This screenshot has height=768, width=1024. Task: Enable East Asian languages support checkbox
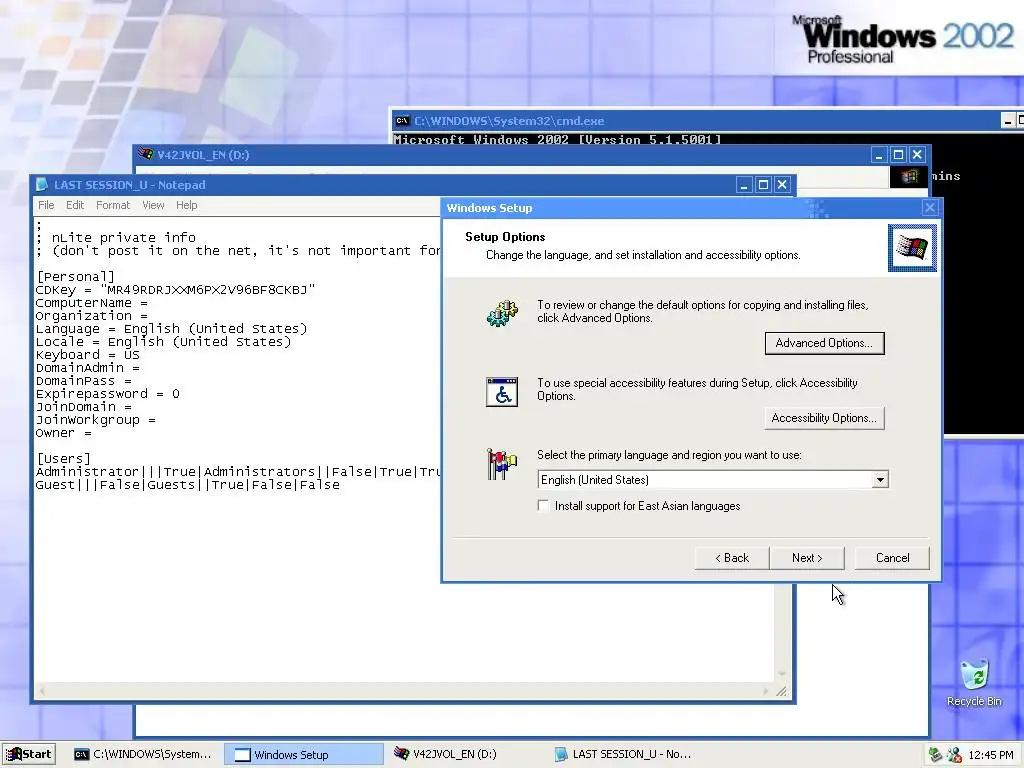click(543, 505)
